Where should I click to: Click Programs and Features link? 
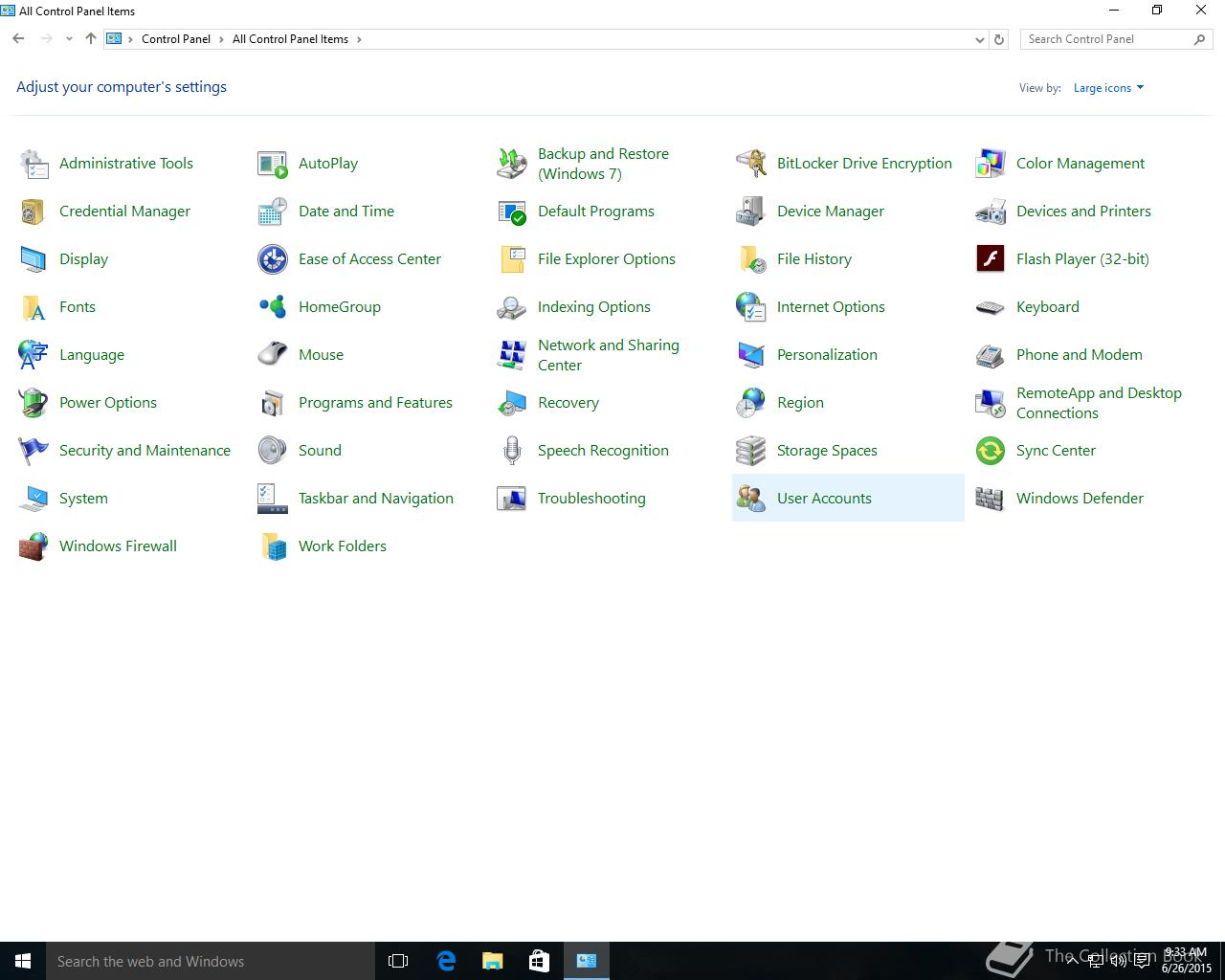(x=375, y=403)
